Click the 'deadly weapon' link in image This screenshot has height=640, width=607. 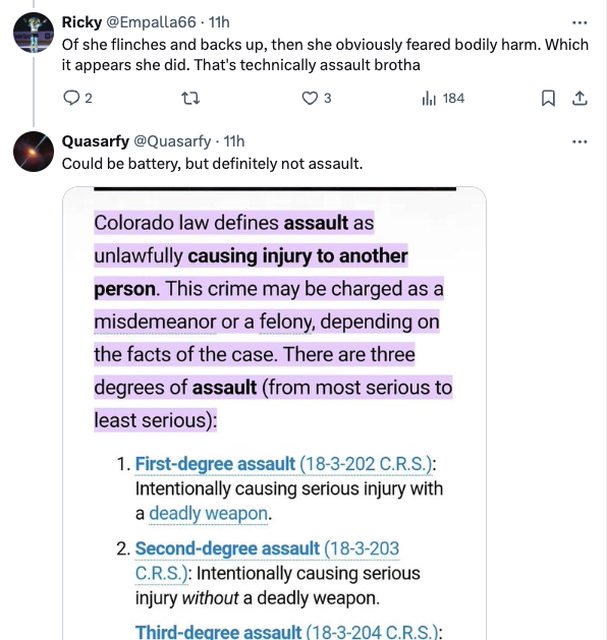point(208,514)
